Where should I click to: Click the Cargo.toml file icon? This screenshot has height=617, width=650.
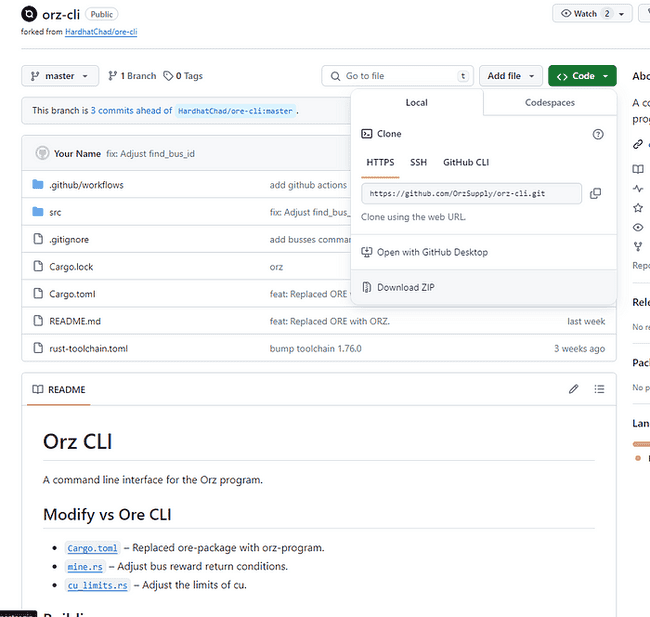(38, 294)
